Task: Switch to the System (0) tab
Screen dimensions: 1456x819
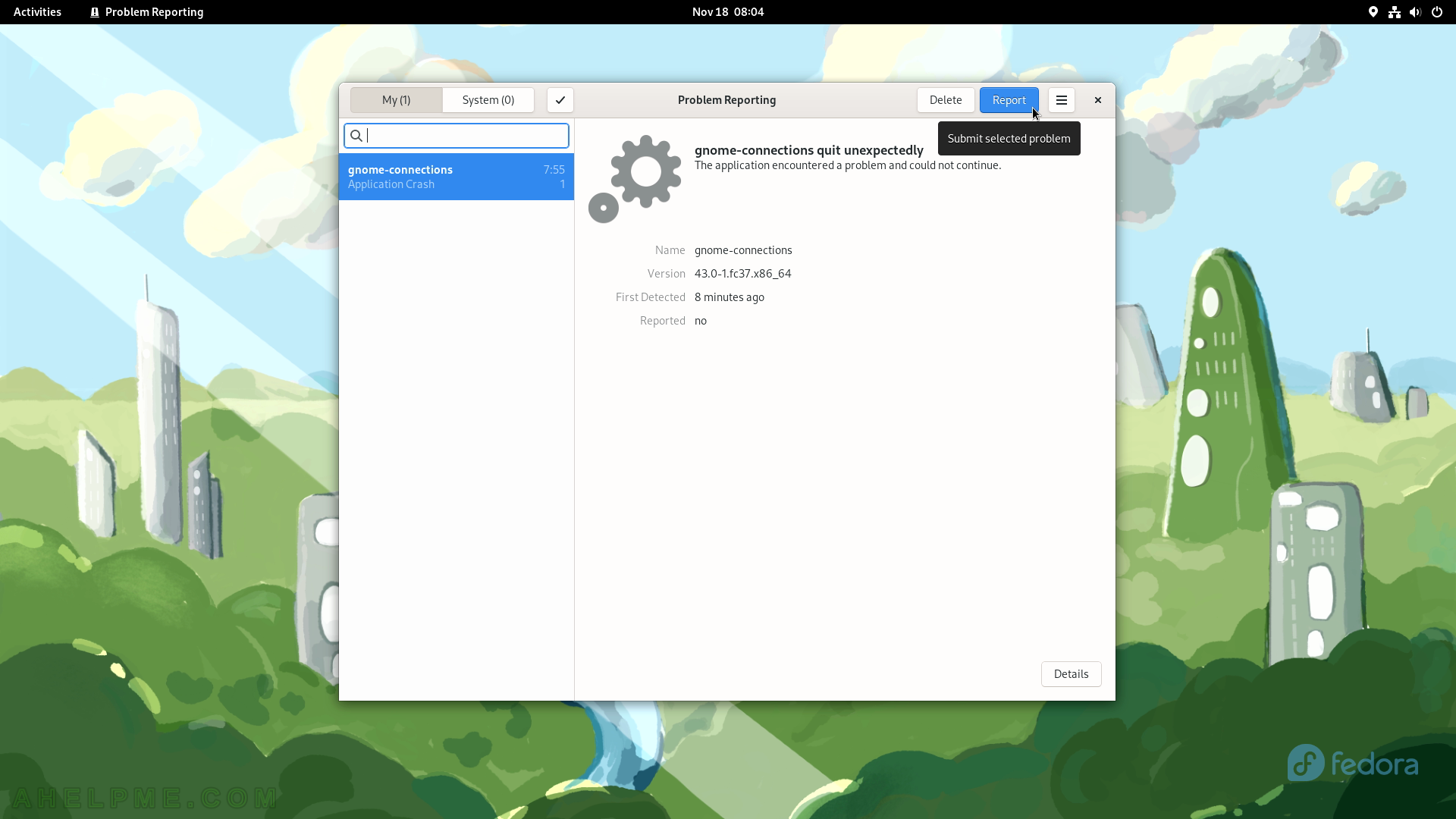Action: point(488,100)
